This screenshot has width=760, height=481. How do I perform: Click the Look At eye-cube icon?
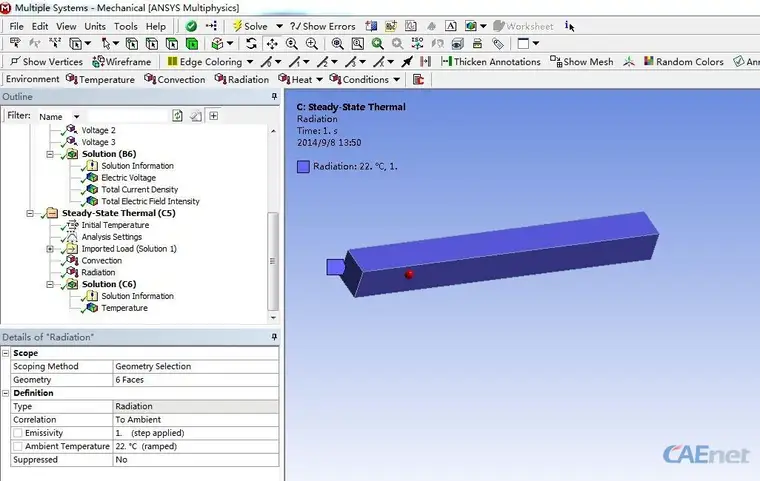tap(457, 44)
